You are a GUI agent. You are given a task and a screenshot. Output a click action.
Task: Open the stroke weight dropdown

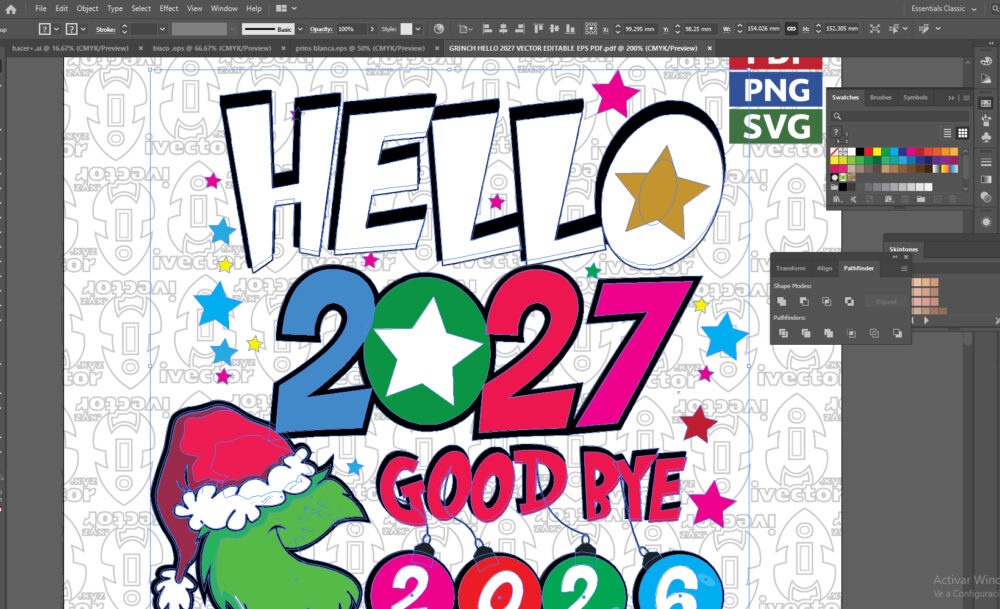click(x=162, y=29)
